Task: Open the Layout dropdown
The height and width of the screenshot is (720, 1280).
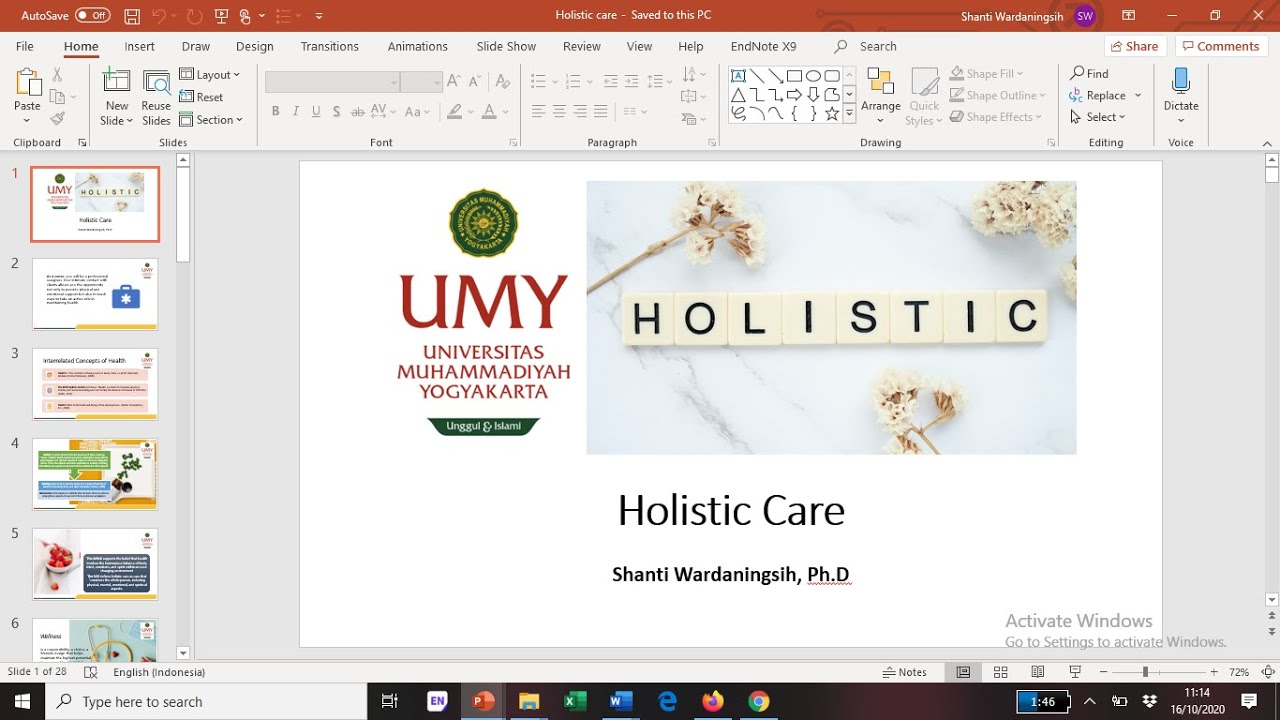Action: 210,75
